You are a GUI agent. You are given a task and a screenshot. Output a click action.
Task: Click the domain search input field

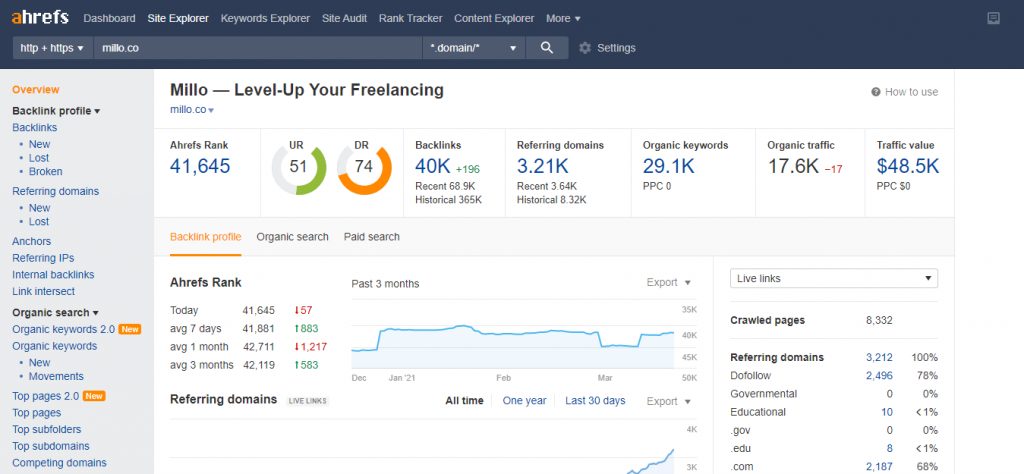258,48
